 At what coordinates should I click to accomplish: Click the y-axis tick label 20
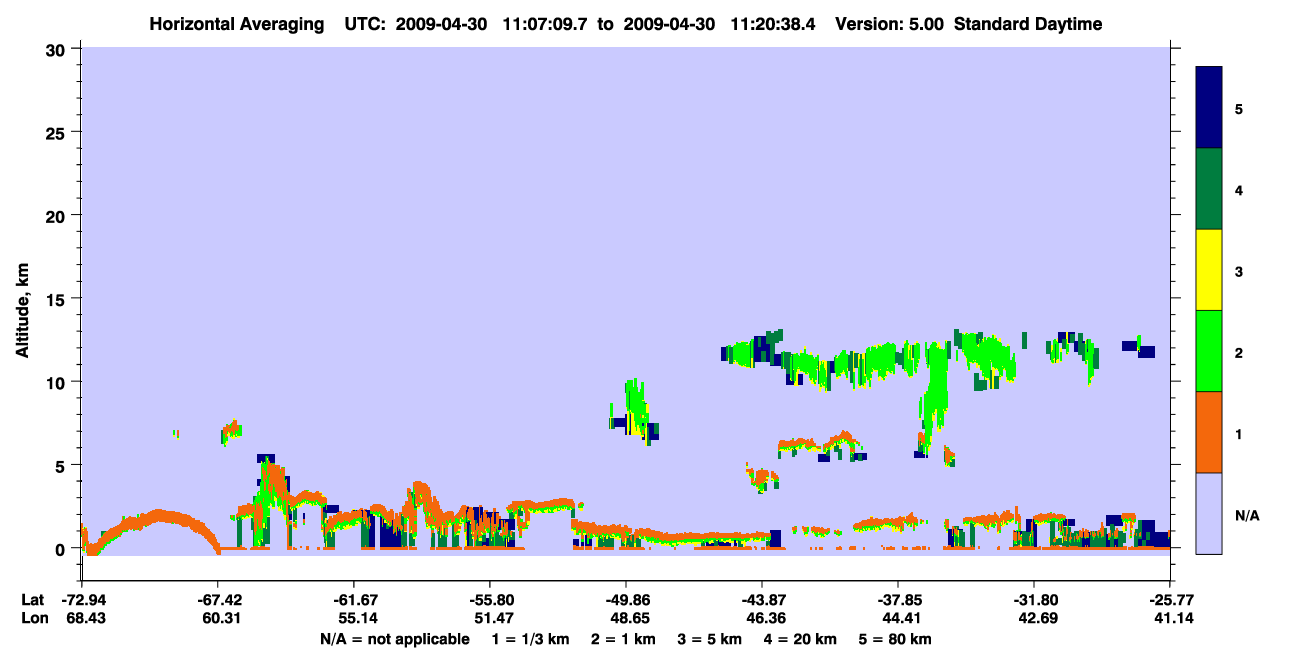(x=58, y=215)
